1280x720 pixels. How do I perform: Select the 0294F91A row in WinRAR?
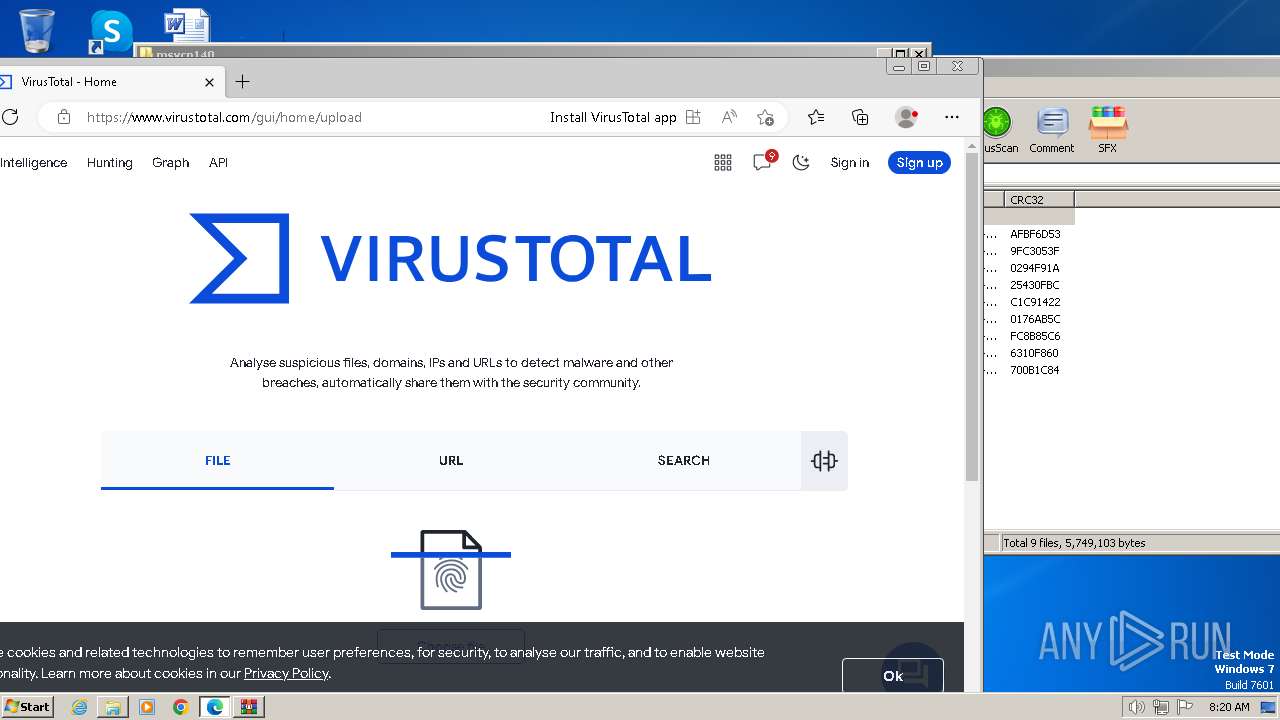click(1035, 268)
